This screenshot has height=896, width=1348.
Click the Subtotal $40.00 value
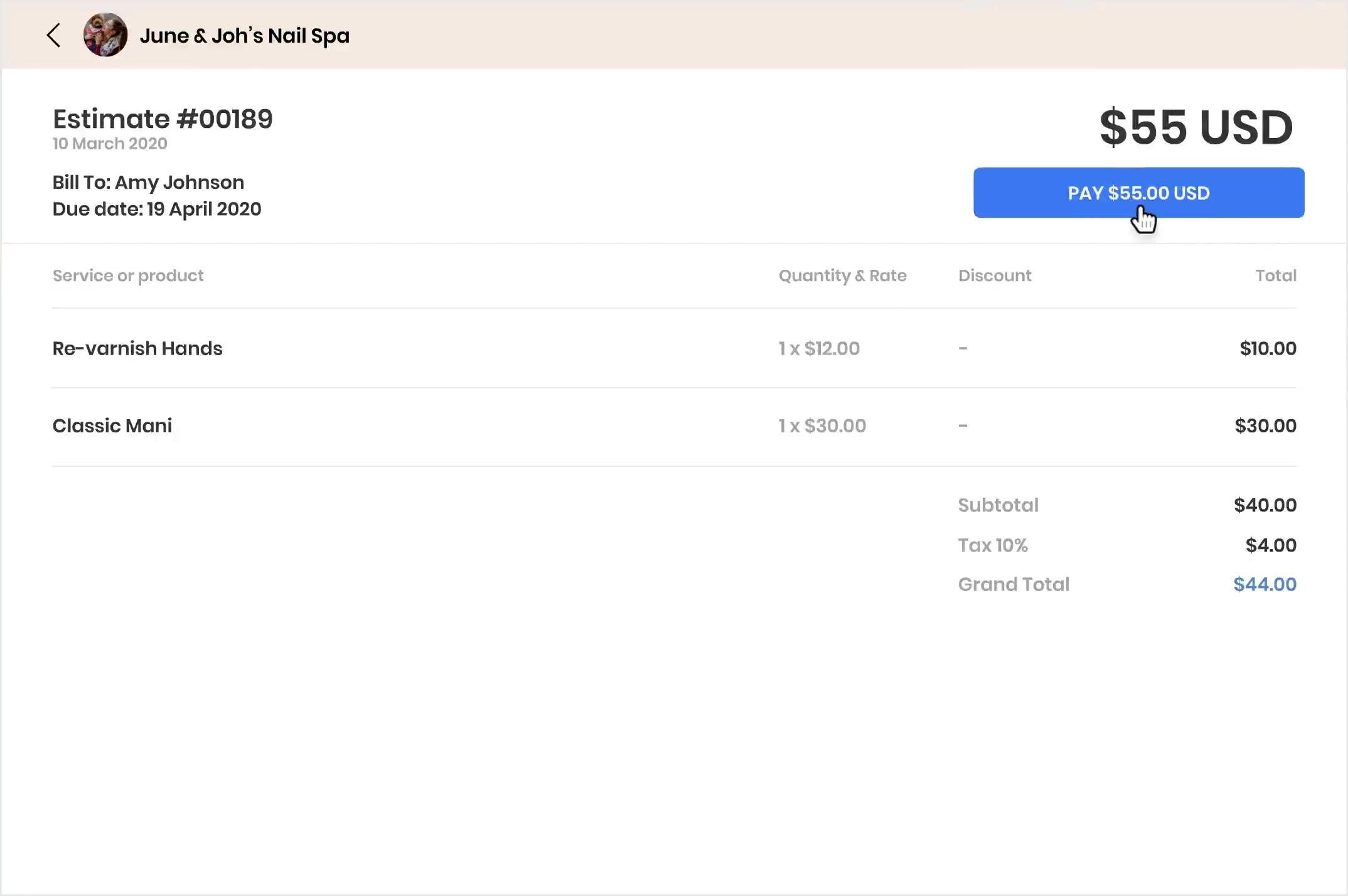click(1265, 505)
